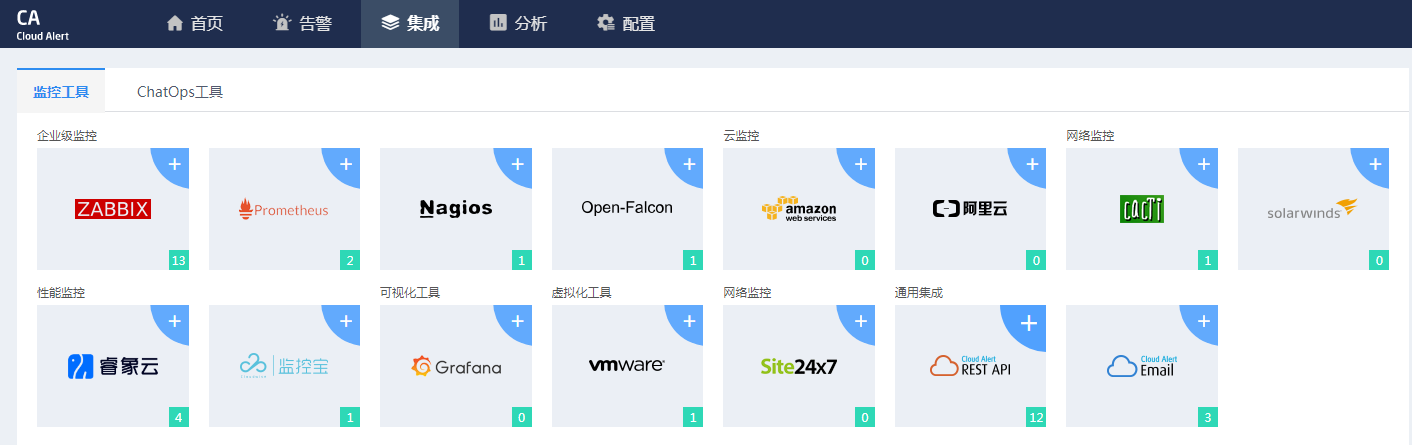Click the Email count badge 3
Viewport: 1412px width, 445px height.
[x=1208, y=418]
